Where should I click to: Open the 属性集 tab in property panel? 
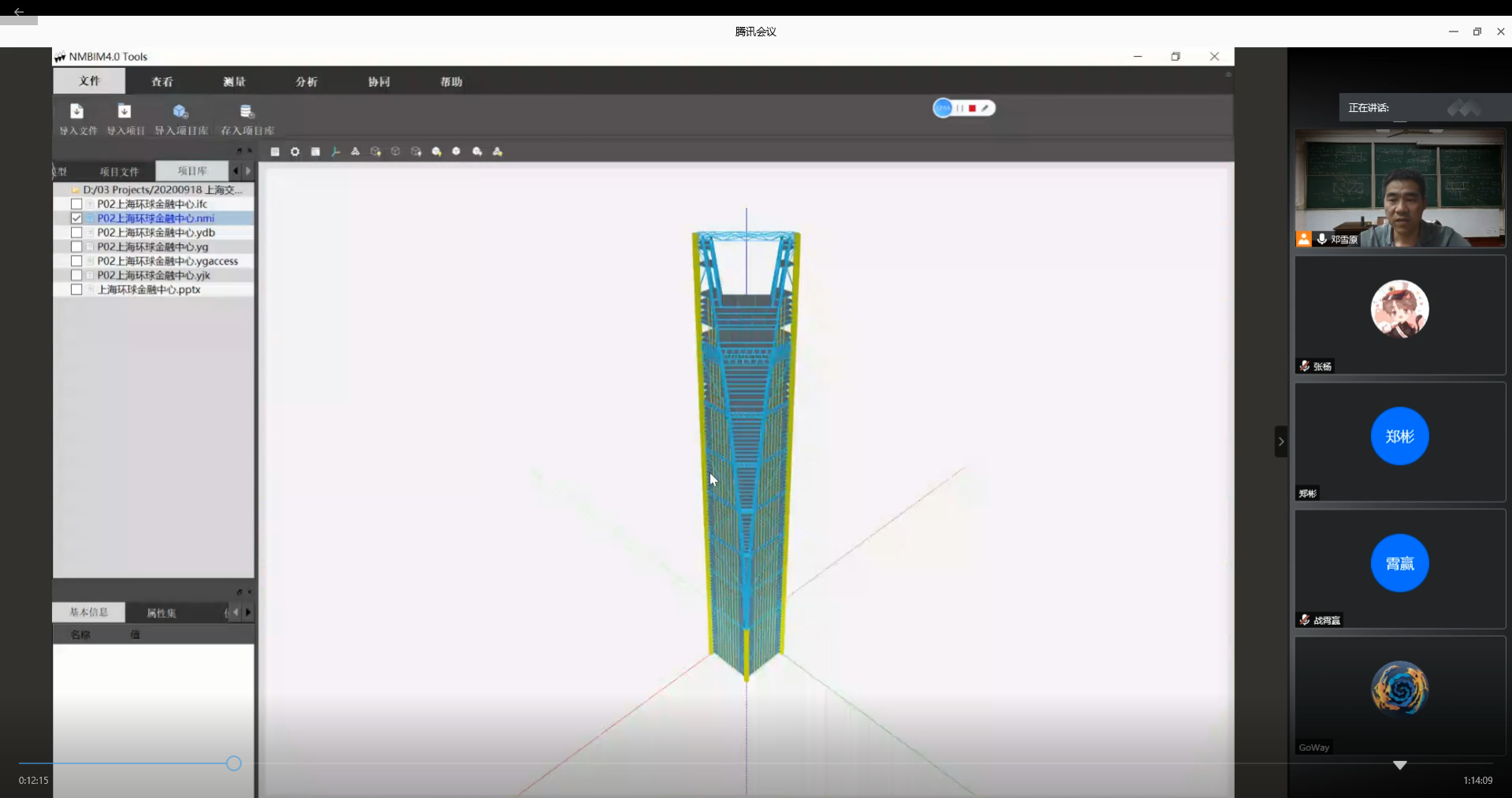(161, 613)
